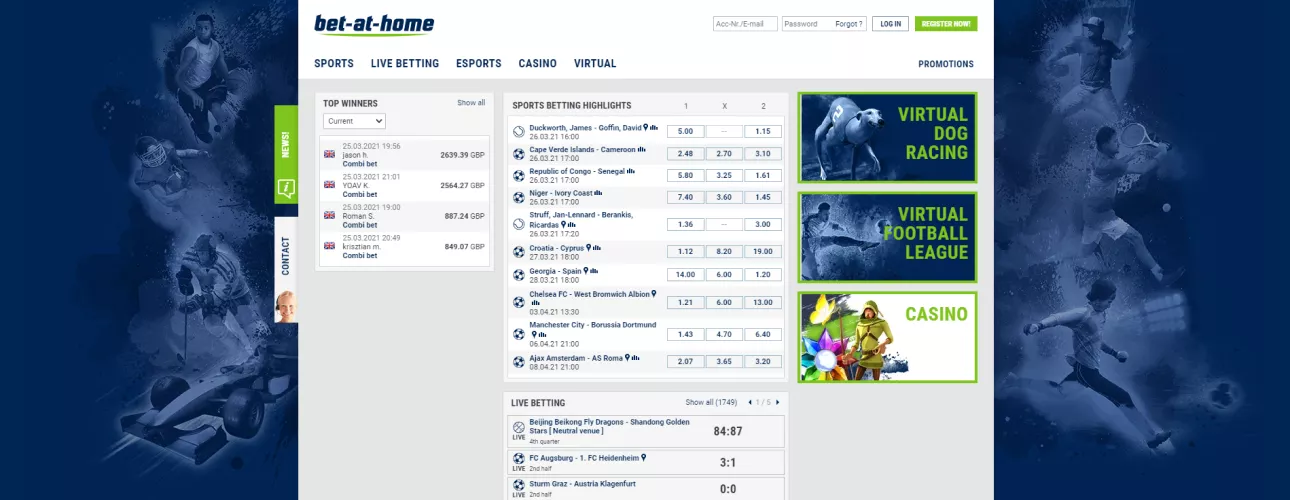
Task: Click the UK flag next to YOAV K.
Action: click(x=329, y=185)
